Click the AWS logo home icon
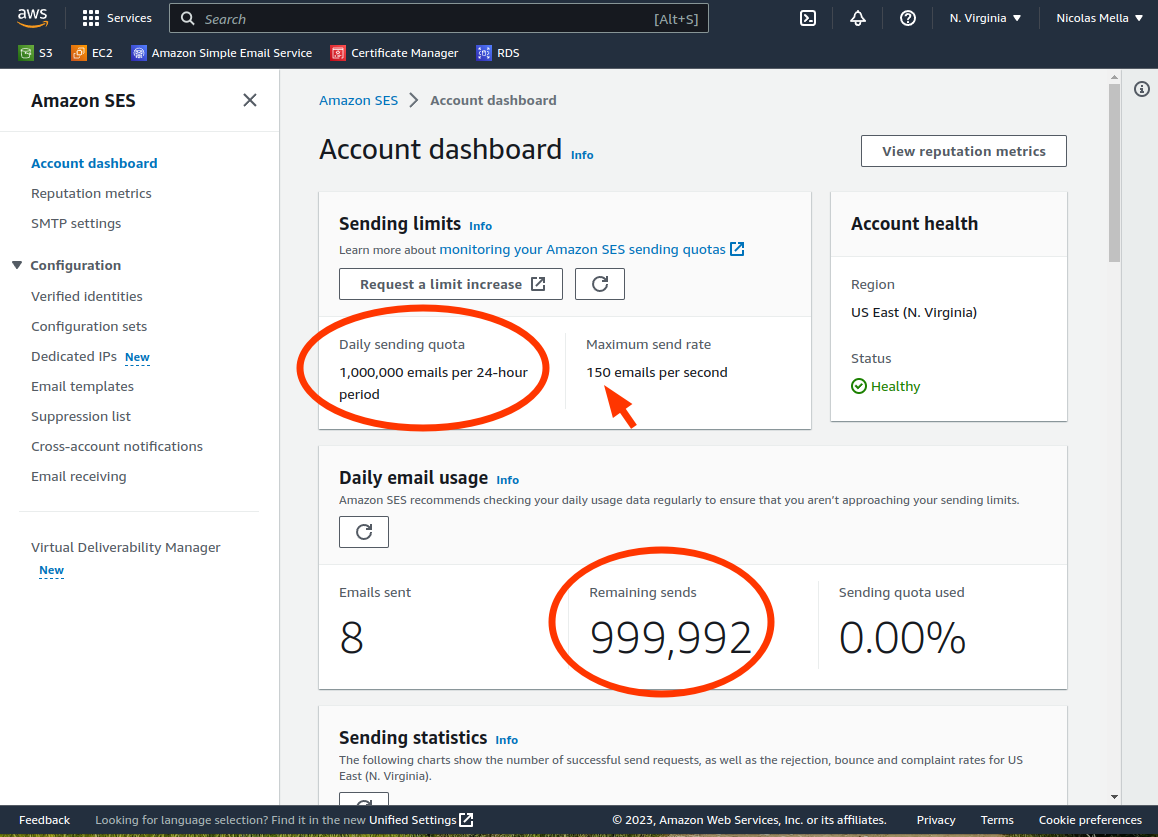The height and width of the screenshot is (837, 1158). [x=33, y=18]
